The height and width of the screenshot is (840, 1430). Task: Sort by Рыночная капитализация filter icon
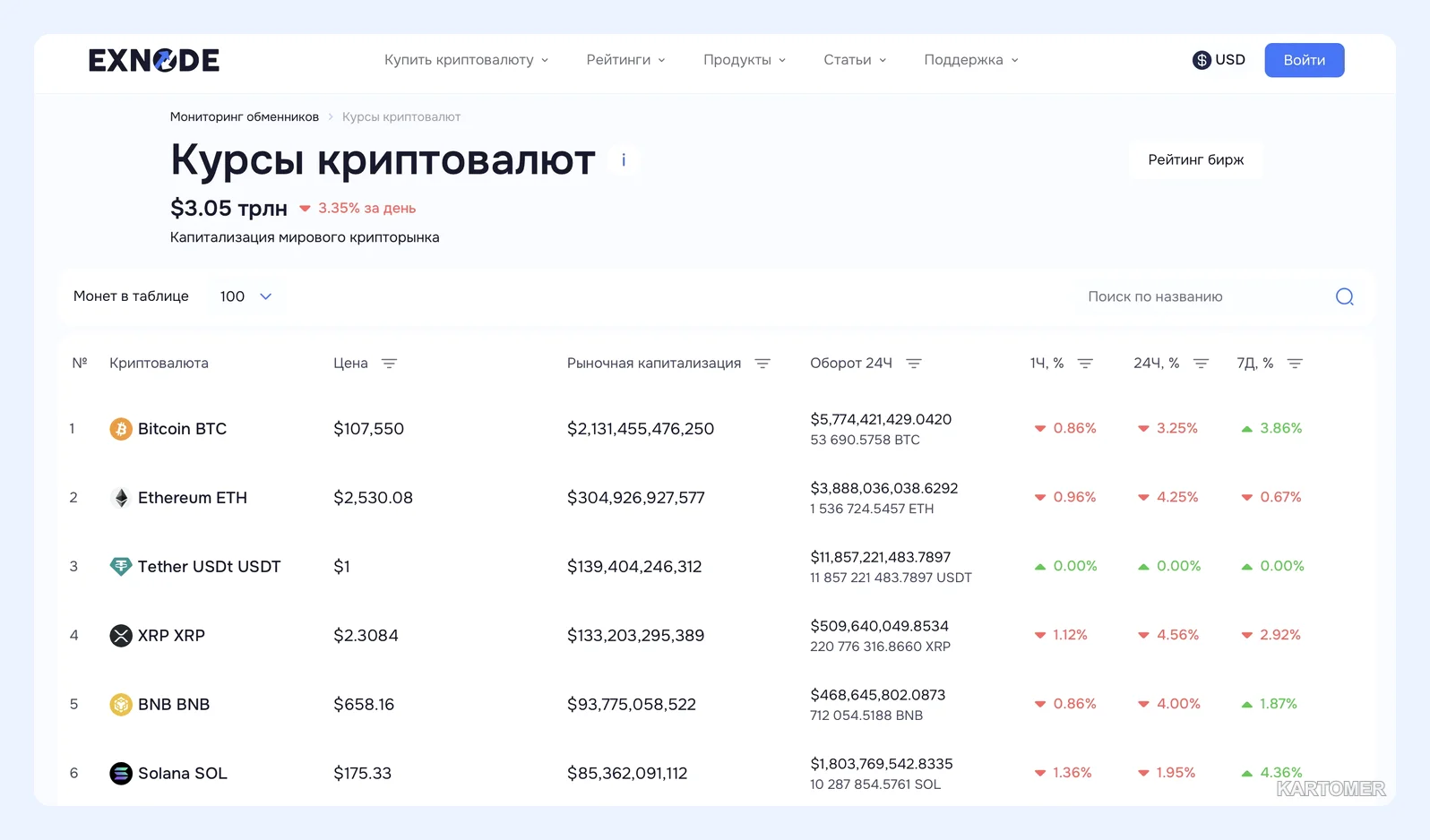click(x=762, y=364)
